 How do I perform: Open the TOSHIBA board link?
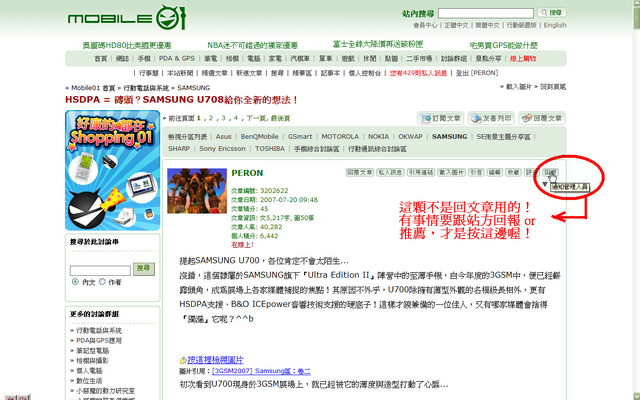270,149
